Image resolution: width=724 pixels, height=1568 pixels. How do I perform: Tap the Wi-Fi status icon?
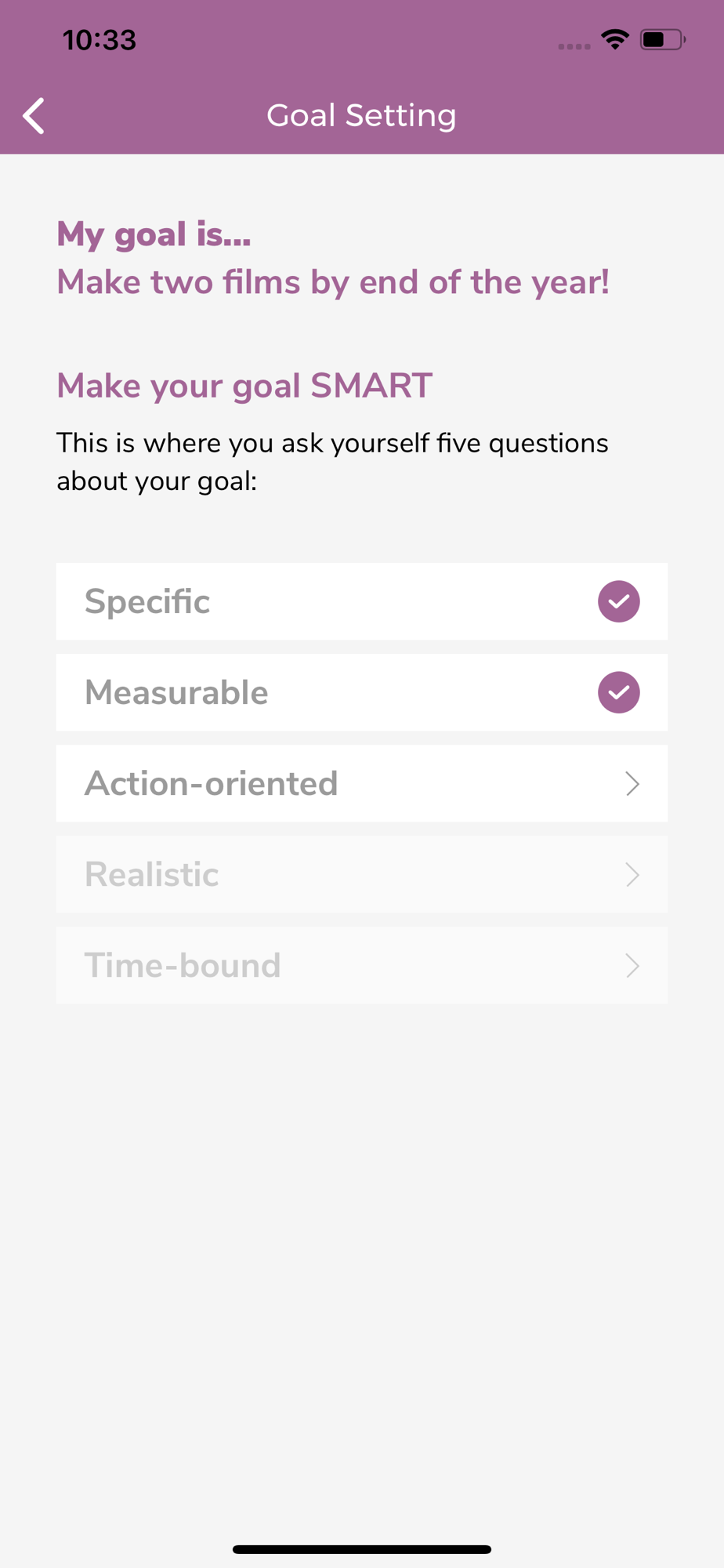[x=615, y=39]
